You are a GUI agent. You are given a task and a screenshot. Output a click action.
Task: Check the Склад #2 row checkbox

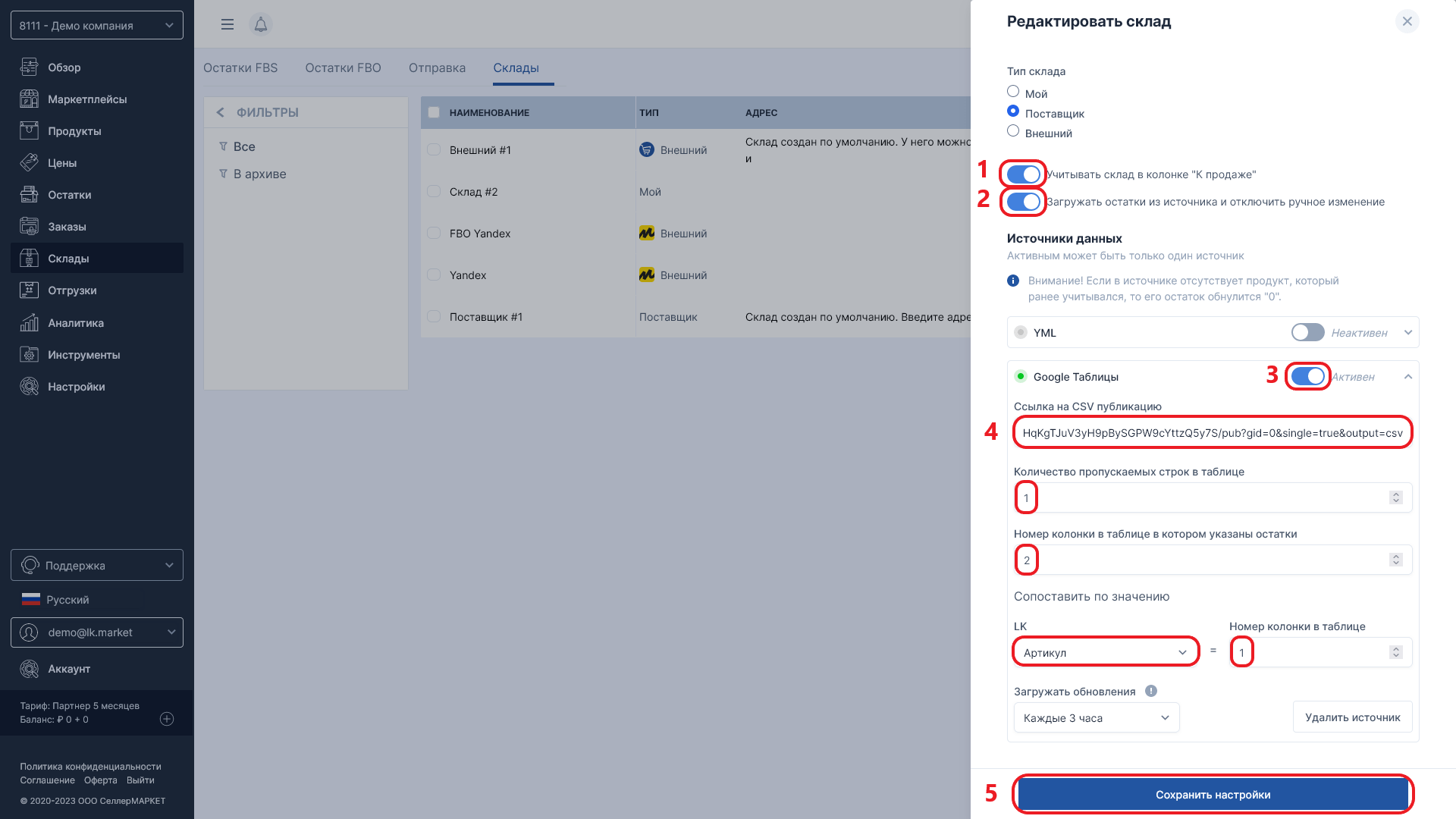click(434, 191)
